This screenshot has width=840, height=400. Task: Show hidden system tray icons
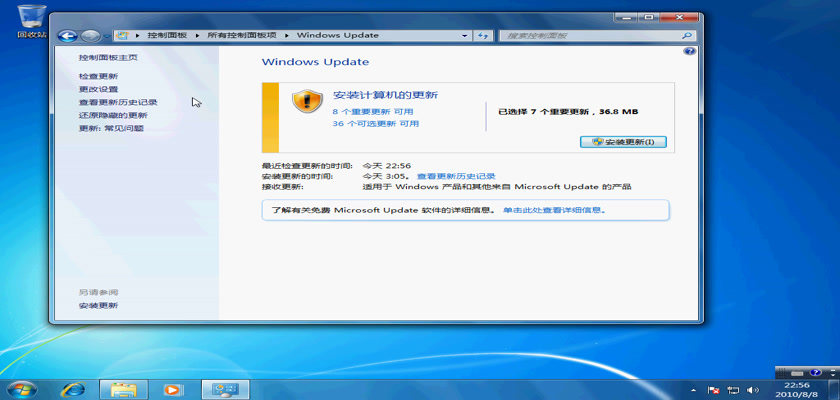(x=693, y=389)
